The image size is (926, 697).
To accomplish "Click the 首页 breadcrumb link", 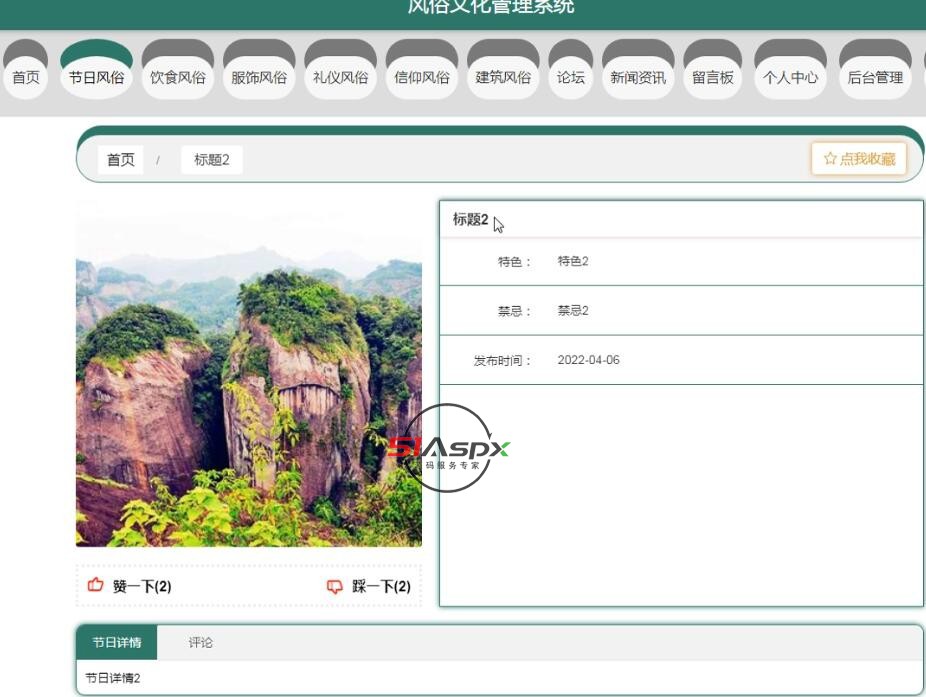I will point(120,159).
